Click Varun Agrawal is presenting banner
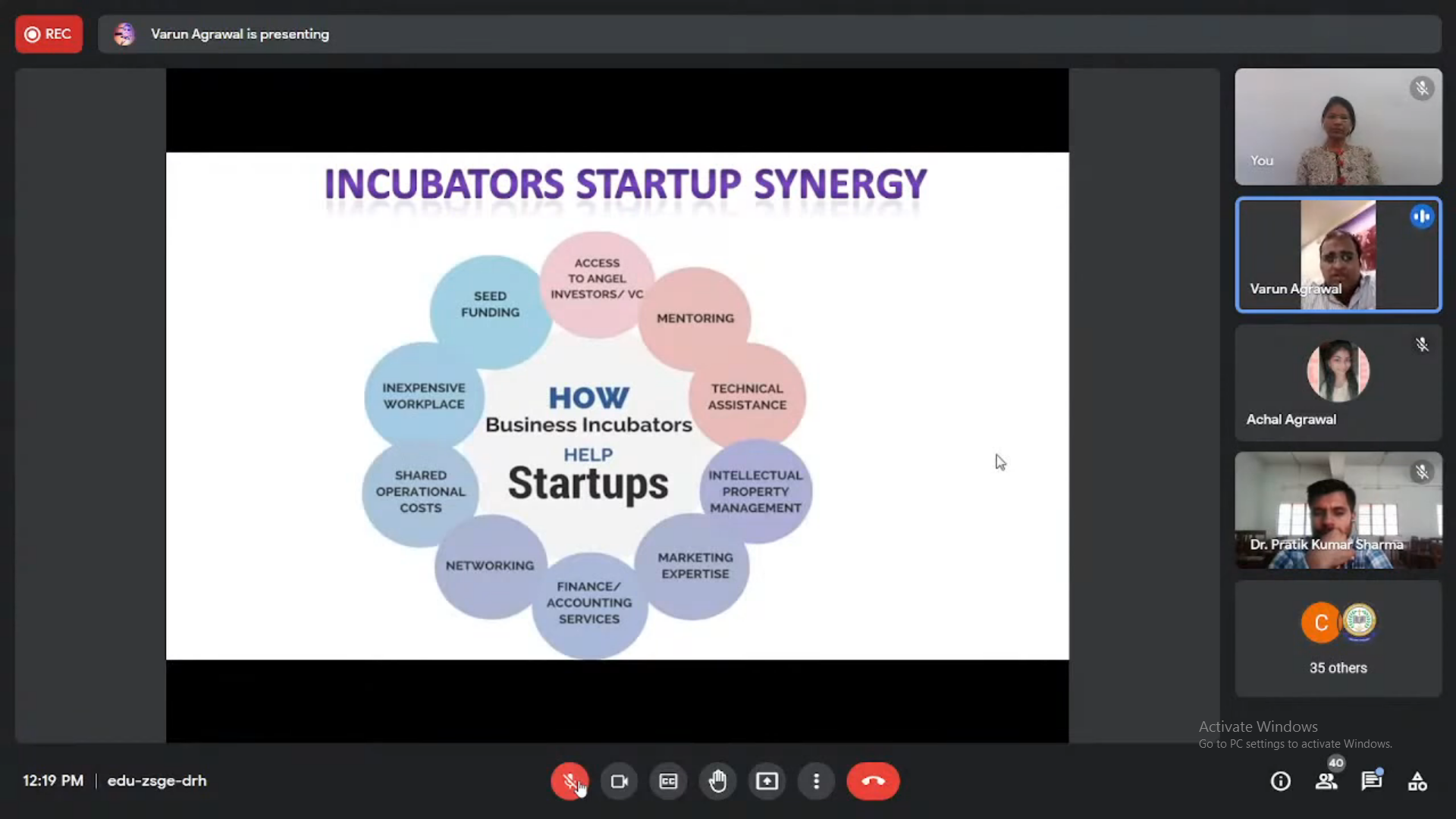Viewport: 1456px width, 819px height. 240,34
